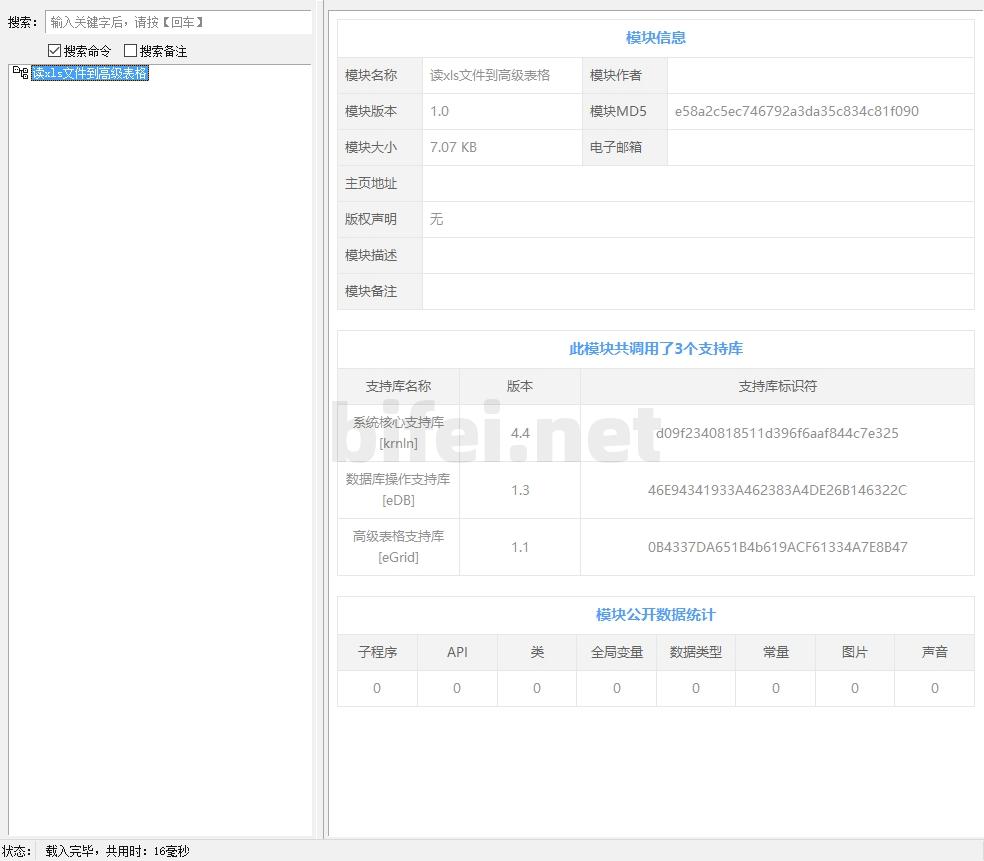This screenshot has width=984, height=861.
Task: Click the 此模块共调用了3个支持库 heading
Action: pos(655,349)
